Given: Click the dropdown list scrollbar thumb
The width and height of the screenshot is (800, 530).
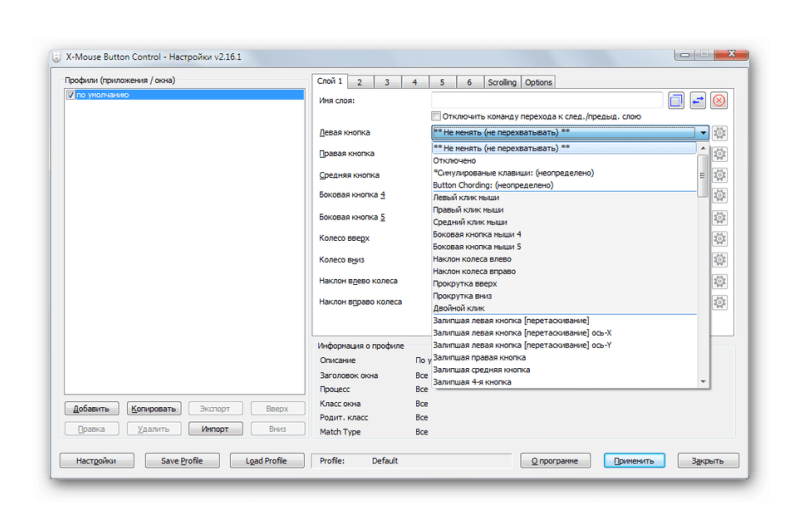Looking at the screenshot, I should coord(703,176).
